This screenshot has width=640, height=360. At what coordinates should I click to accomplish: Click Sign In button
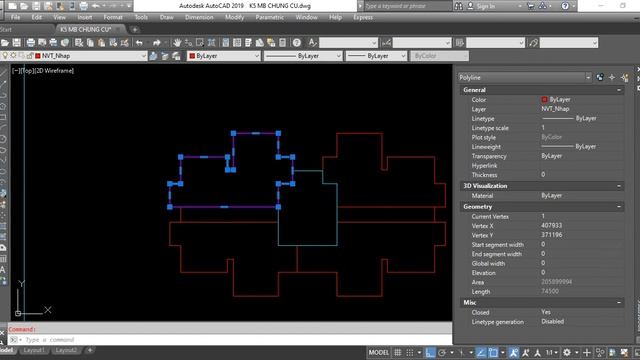(x=486, y=6)
